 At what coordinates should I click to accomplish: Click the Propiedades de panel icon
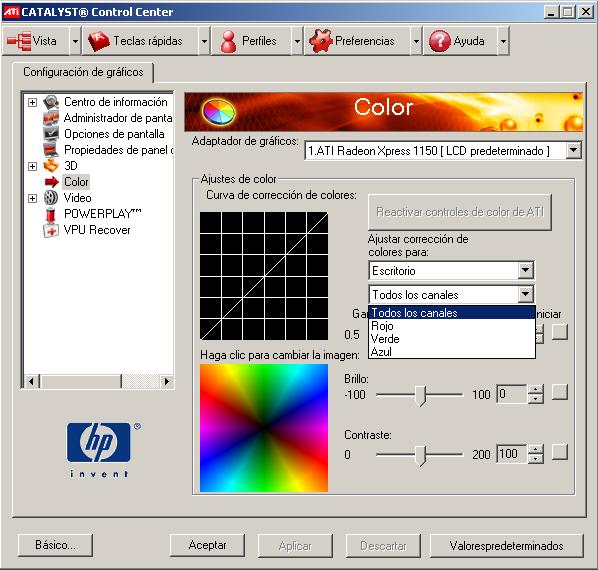pos(51,150)
